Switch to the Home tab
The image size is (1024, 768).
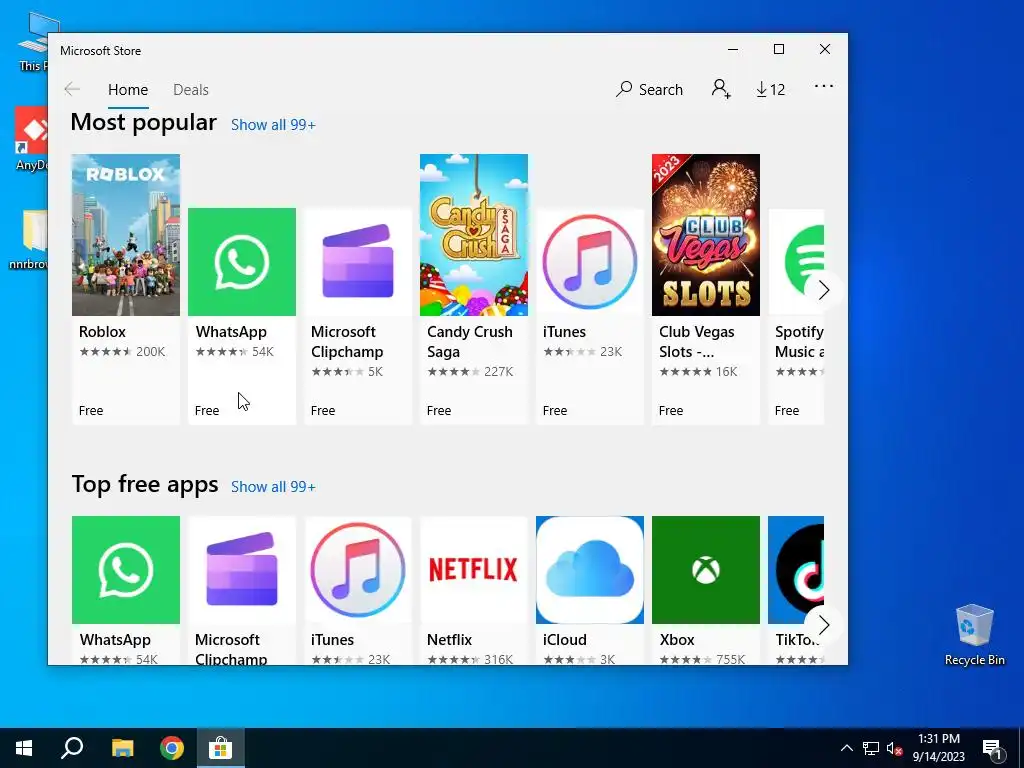tap(128, 89)
